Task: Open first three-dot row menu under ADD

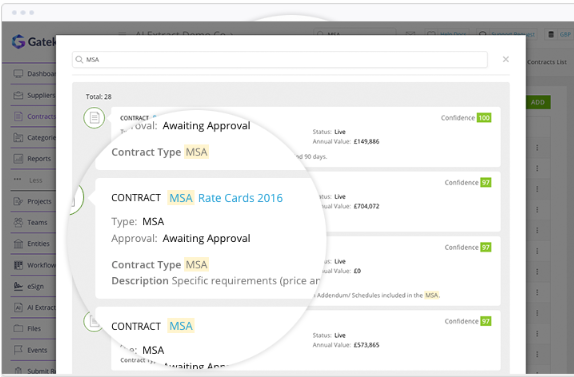Action: pyautogui.click(x=537, y=148)
